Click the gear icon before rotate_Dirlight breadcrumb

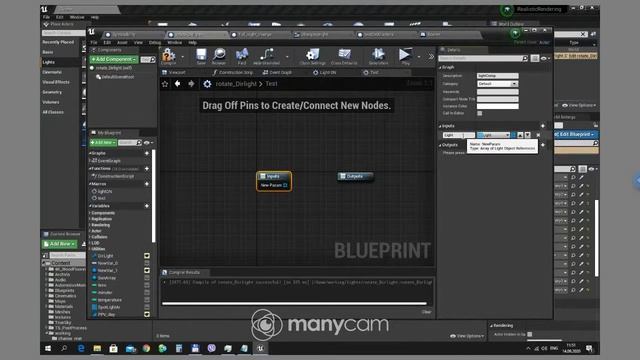coord(207,84)
